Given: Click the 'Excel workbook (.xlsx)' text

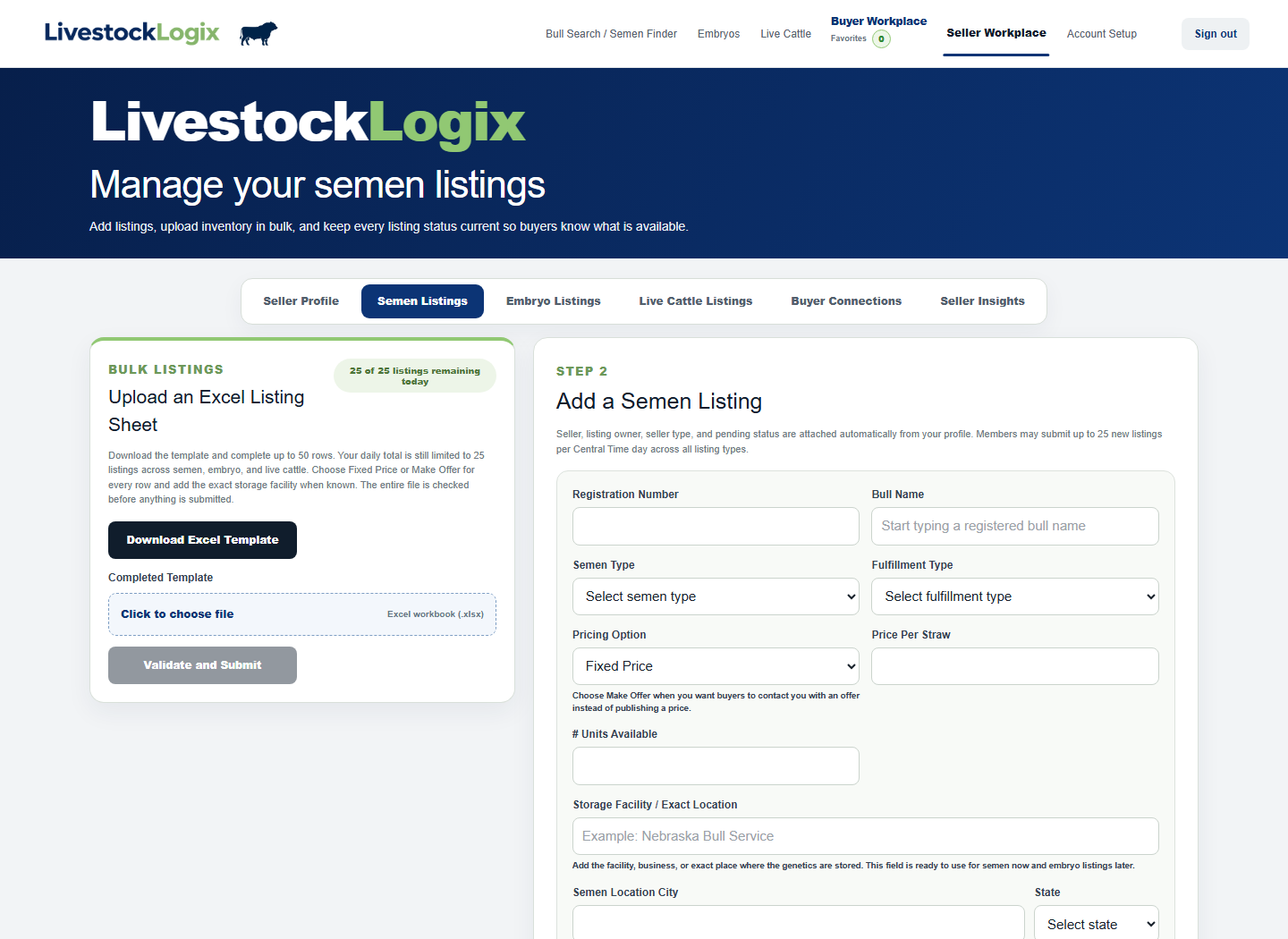Looking at the screenshot, I should tap(436, 614).
